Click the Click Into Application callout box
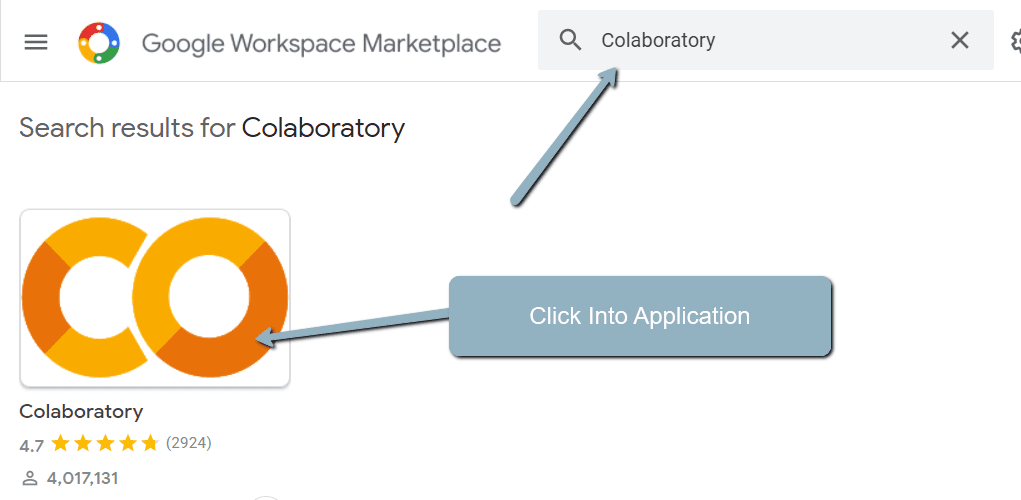Viewport: 1021px width, 500px height. 640,316
